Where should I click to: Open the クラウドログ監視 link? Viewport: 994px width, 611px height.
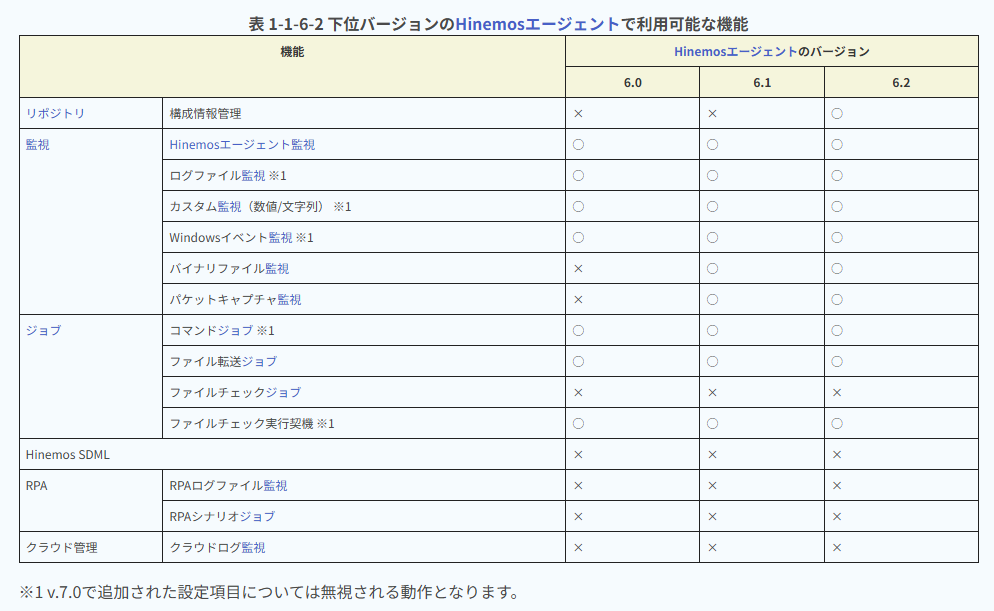220,547
